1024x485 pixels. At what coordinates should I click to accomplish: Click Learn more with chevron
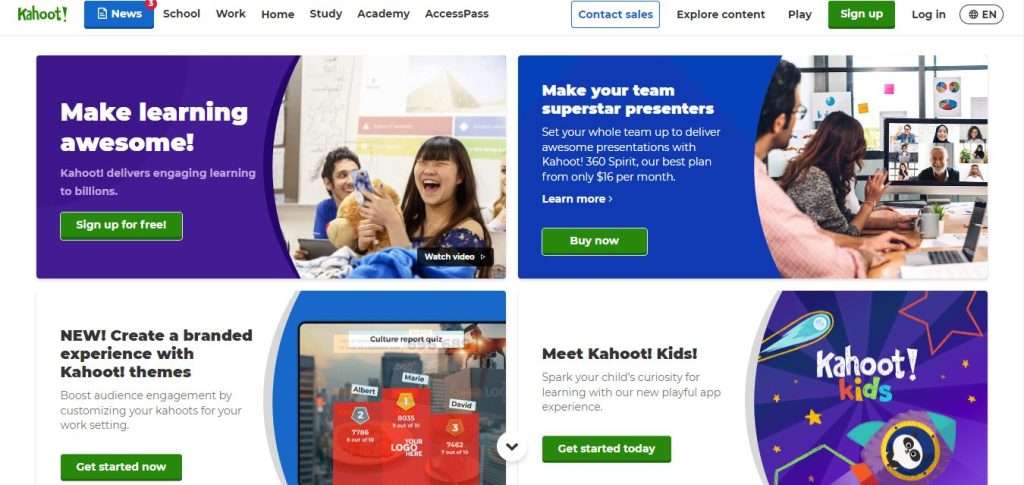tap(577, 199)
